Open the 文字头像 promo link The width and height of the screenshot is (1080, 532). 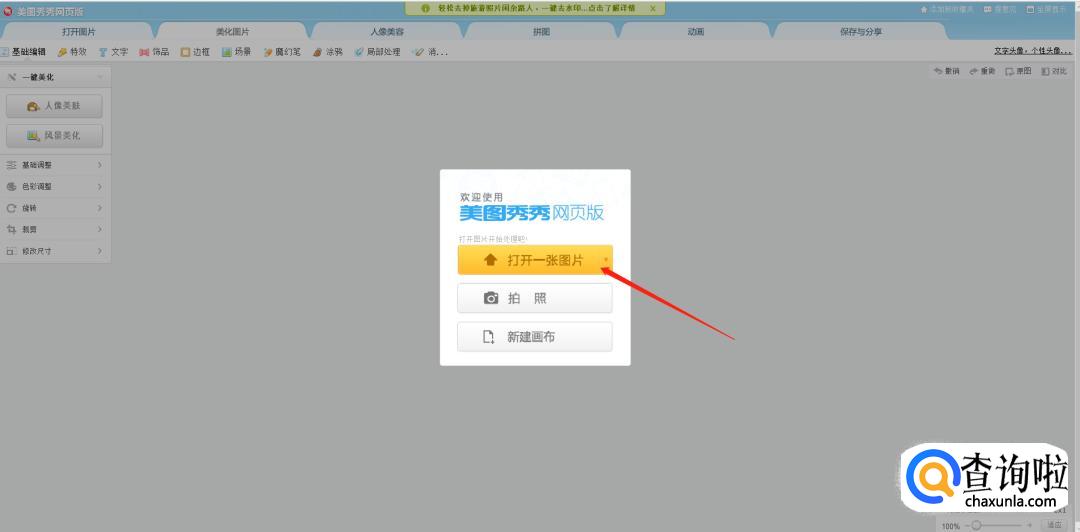pyautogui.click(x=1032, y=51)
